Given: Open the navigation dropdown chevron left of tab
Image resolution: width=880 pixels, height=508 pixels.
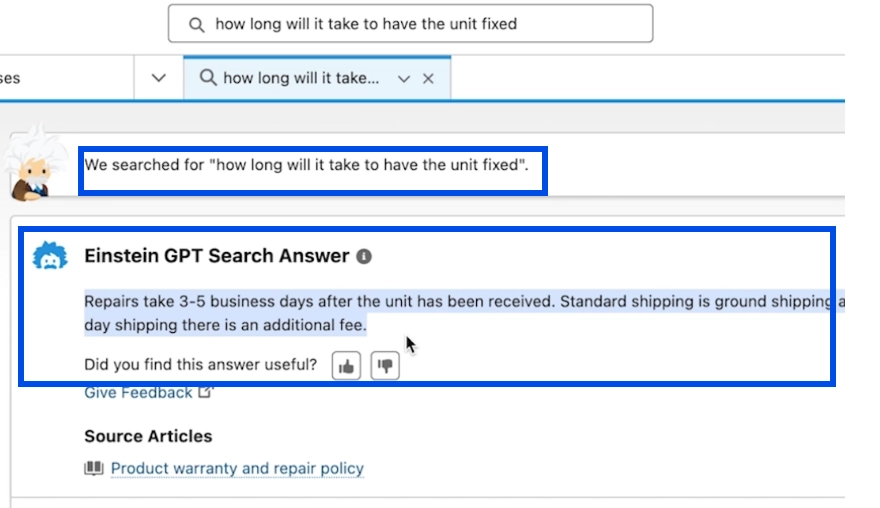Looking at the screenshot, I should coord(159,78).
